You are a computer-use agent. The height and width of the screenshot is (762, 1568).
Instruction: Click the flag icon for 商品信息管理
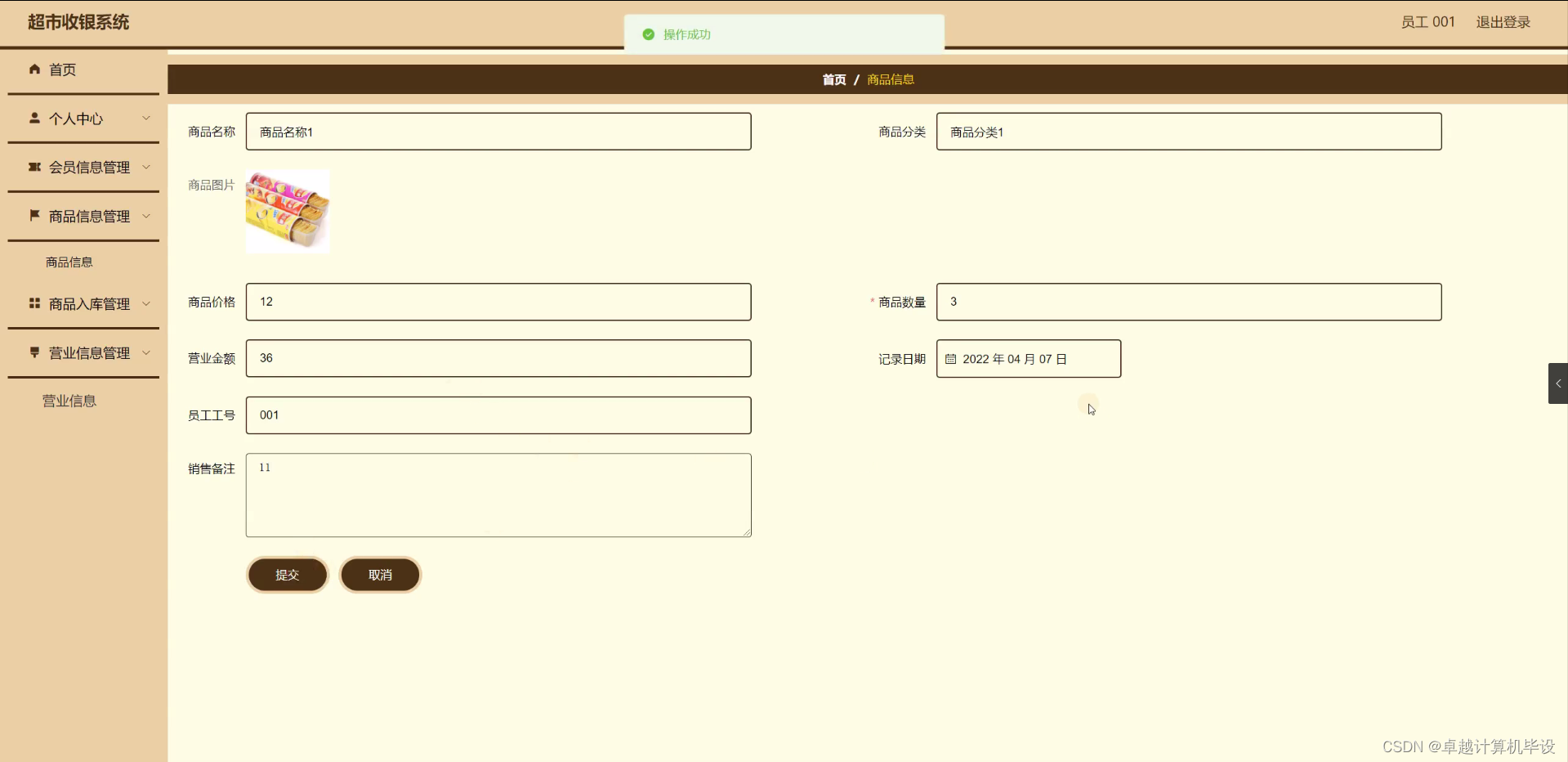34,216
